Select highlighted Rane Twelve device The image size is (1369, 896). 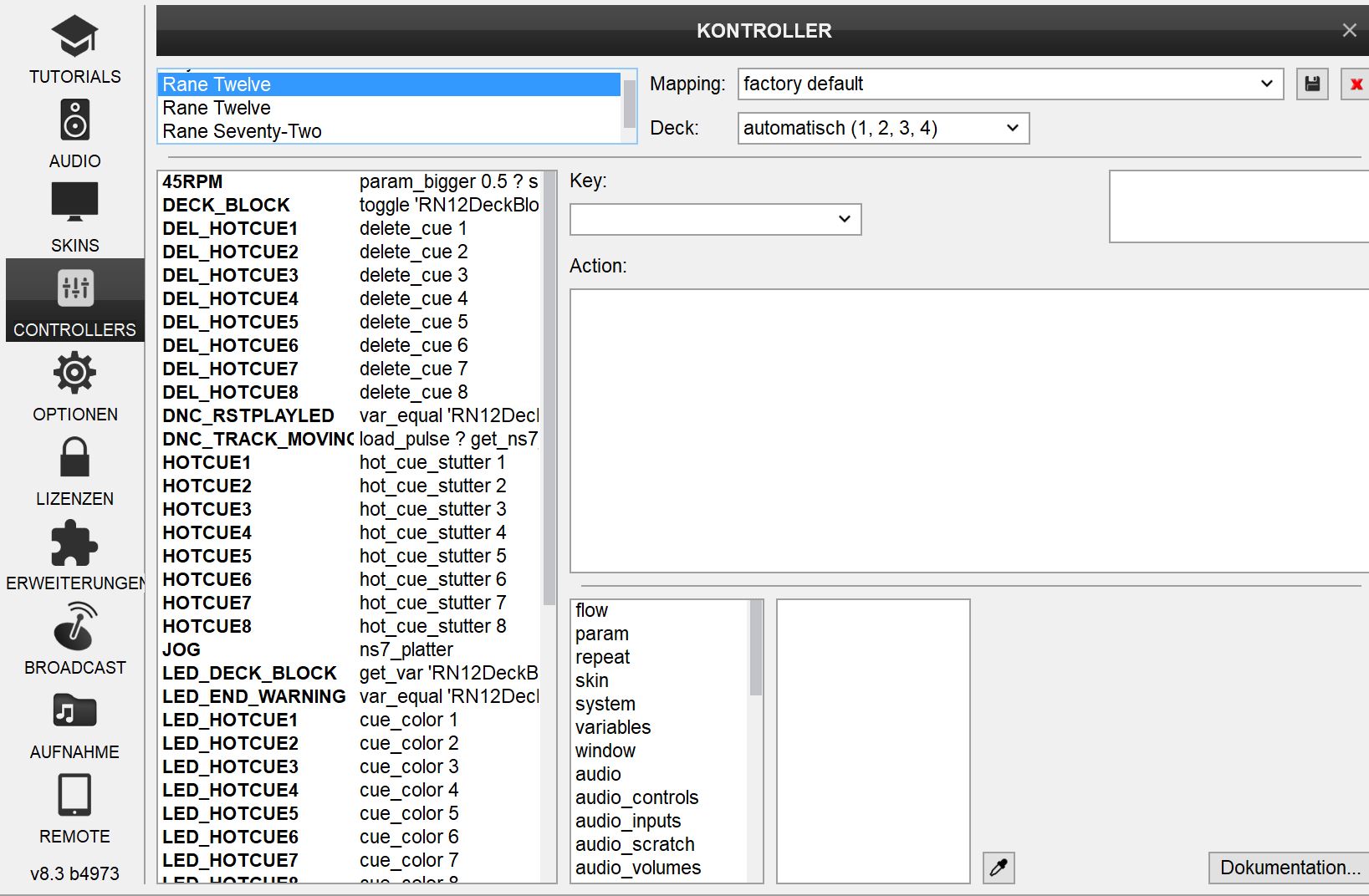389,84
